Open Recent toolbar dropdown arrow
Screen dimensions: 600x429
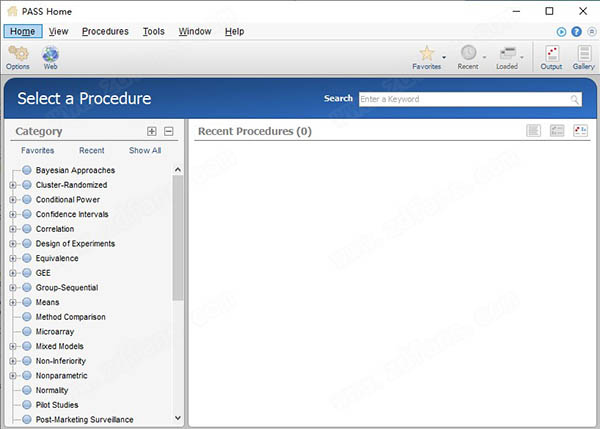tap(484, 57)
